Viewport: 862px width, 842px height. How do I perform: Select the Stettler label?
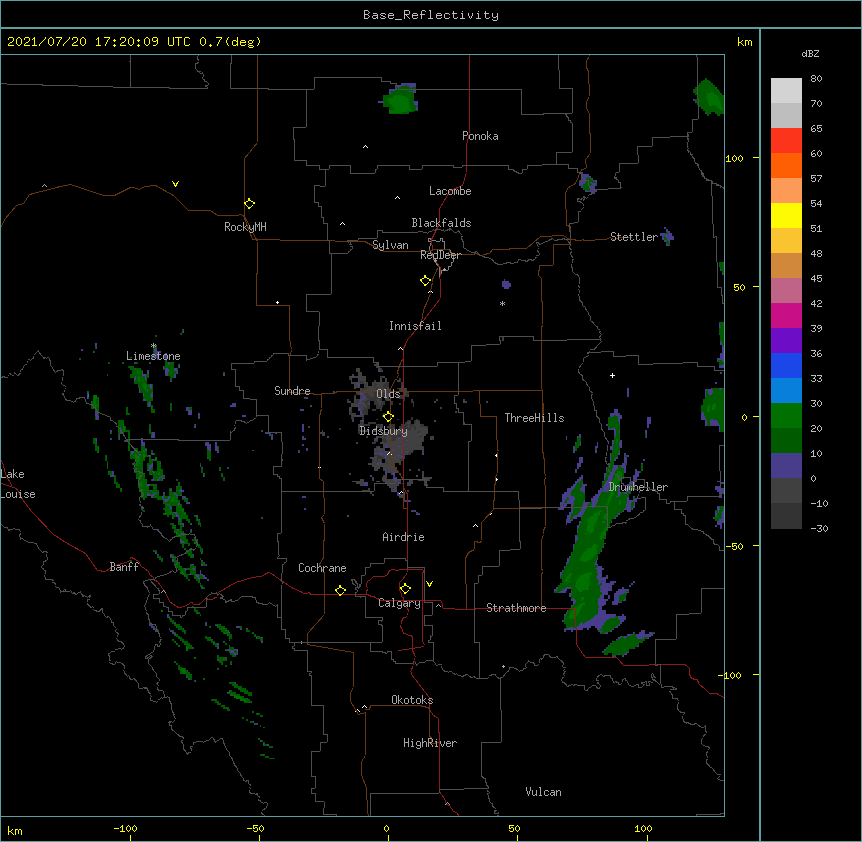634,237
